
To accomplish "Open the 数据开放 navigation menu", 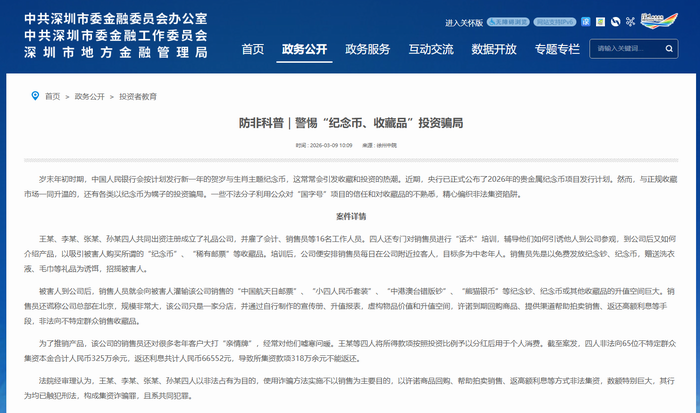I will coord(494,49).
